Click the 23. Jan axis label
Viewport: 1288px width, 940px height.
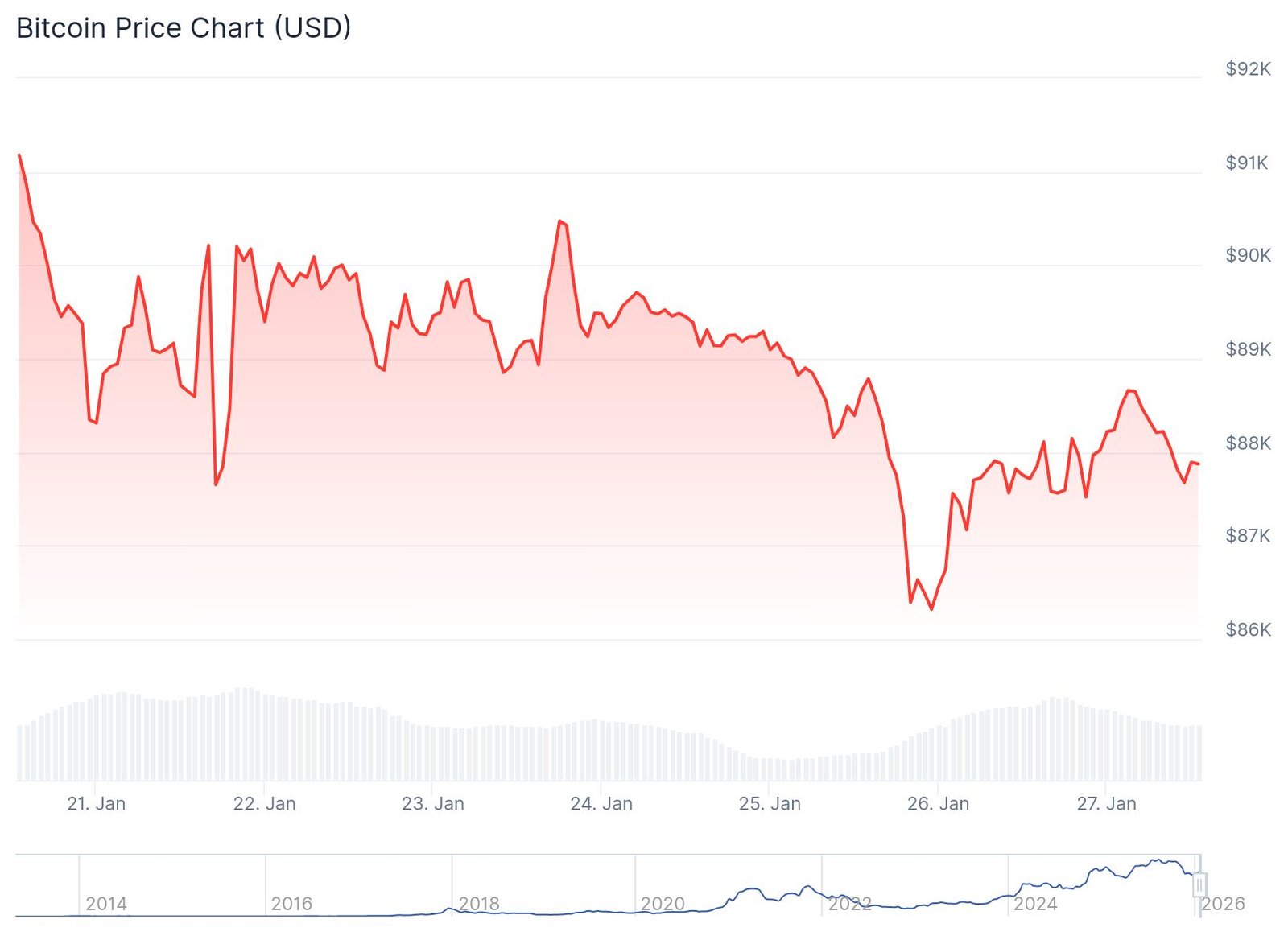tap(433, 804)
